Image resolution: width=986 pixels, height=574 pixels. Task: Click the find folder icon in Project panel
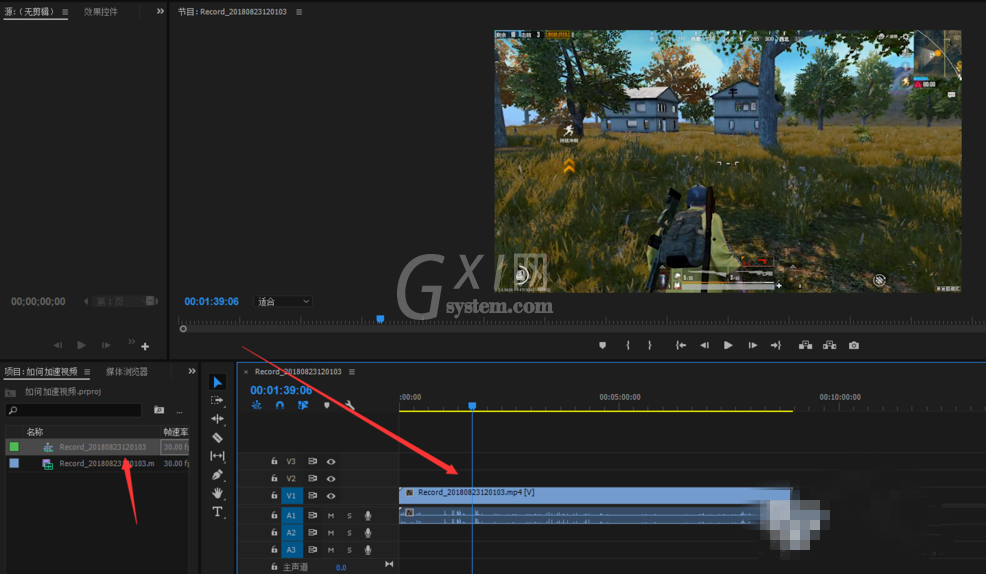click(159, 410)
